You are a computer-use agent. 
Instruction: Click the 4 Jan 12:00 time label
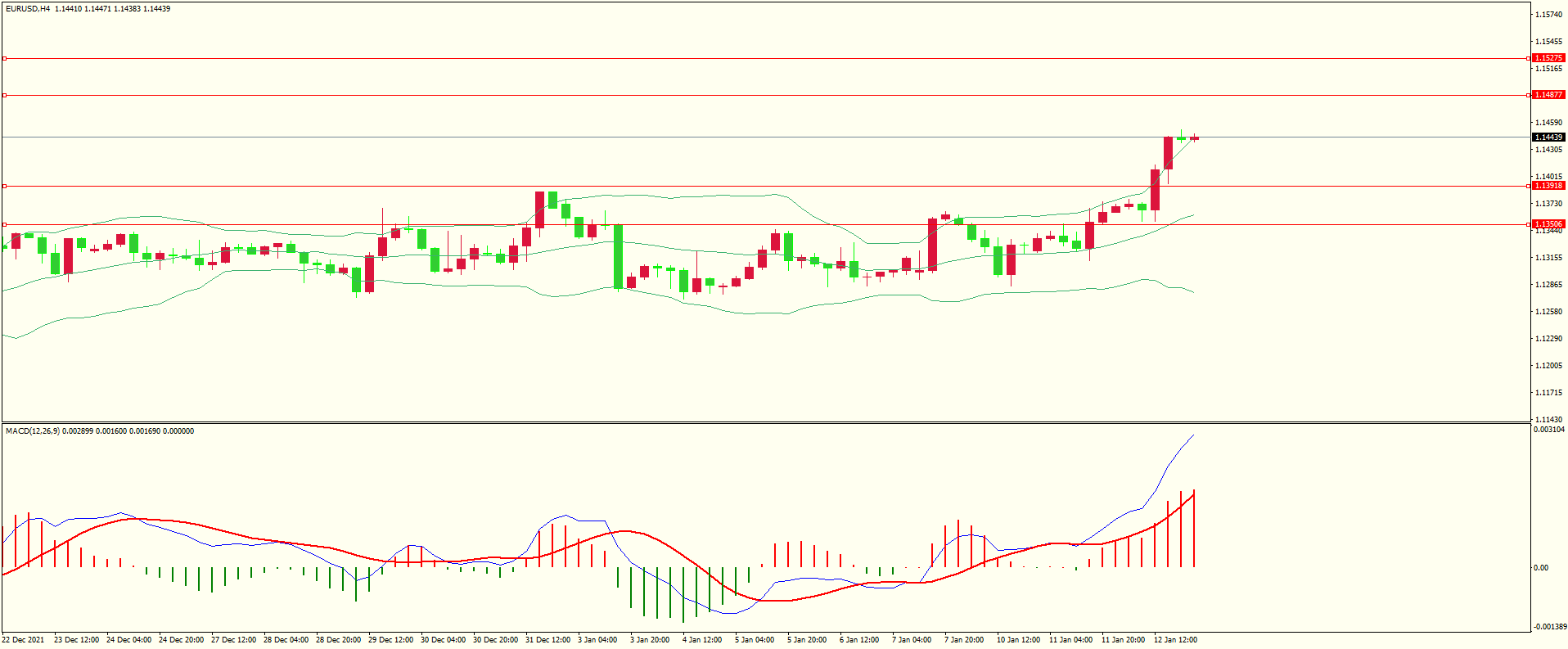pyautogui.click(x=702, y=640)
